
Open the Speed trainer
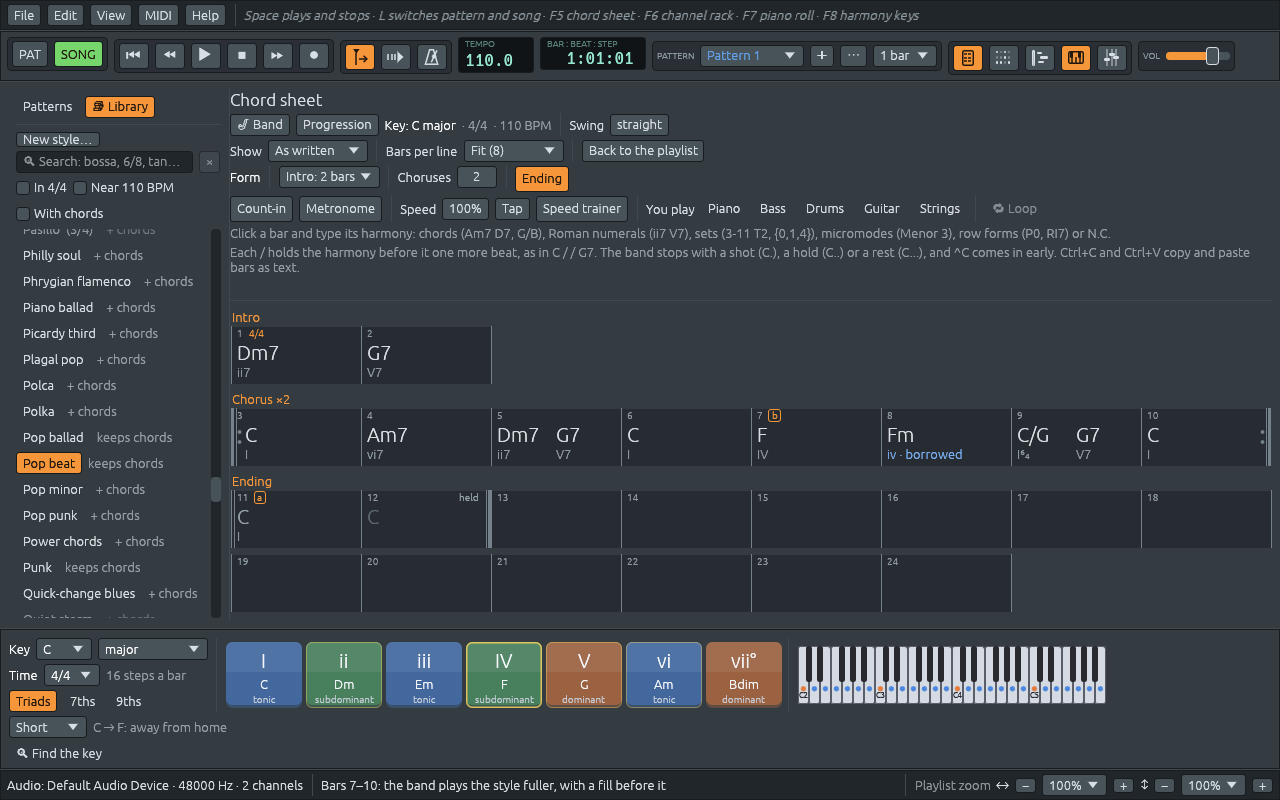[582, 209]
